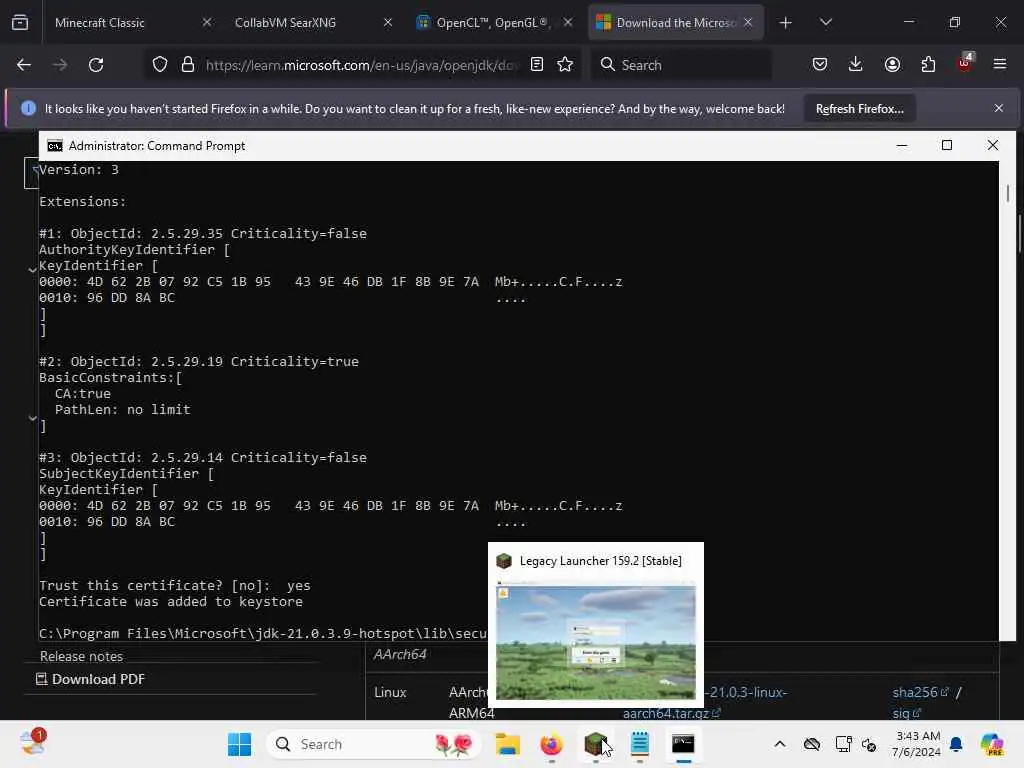Open the sig link for Linux AArch64
Screen dimensions: 1024x768
(x=906, y=713)
